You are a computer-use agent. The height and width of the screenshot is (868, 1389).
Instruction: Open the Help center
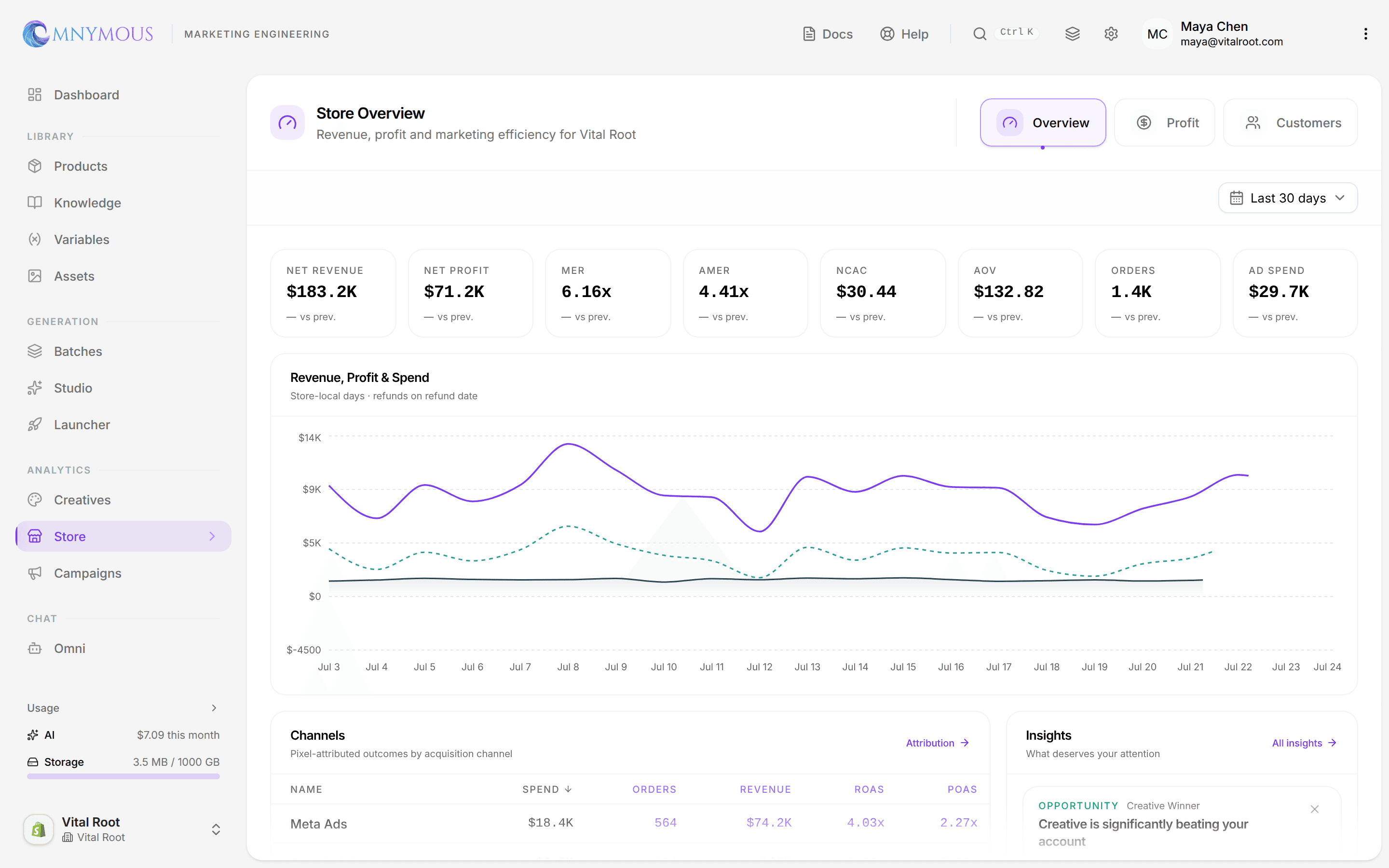(x=904, y=34)
